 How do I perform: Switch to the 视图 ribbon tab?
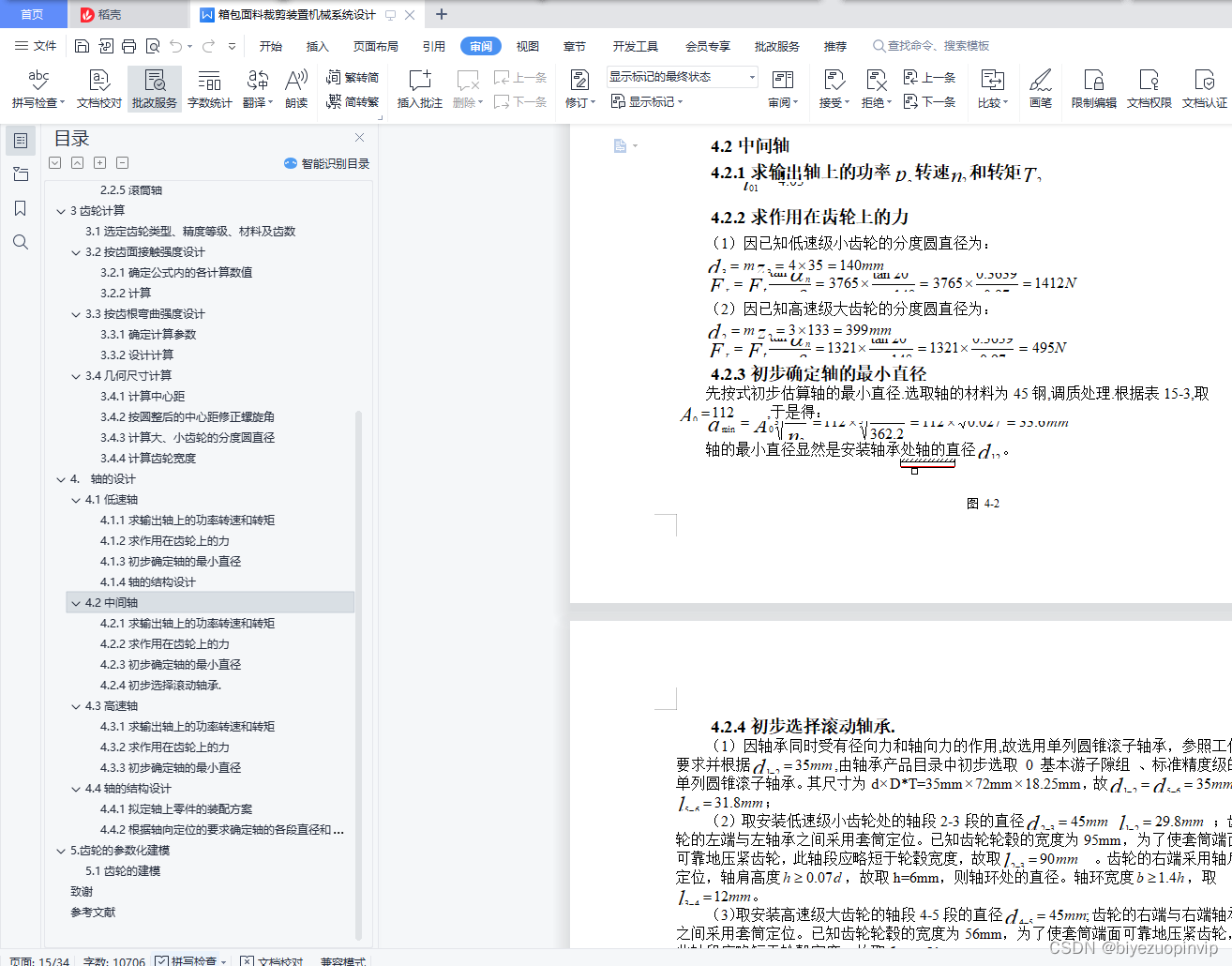[528, 46]
